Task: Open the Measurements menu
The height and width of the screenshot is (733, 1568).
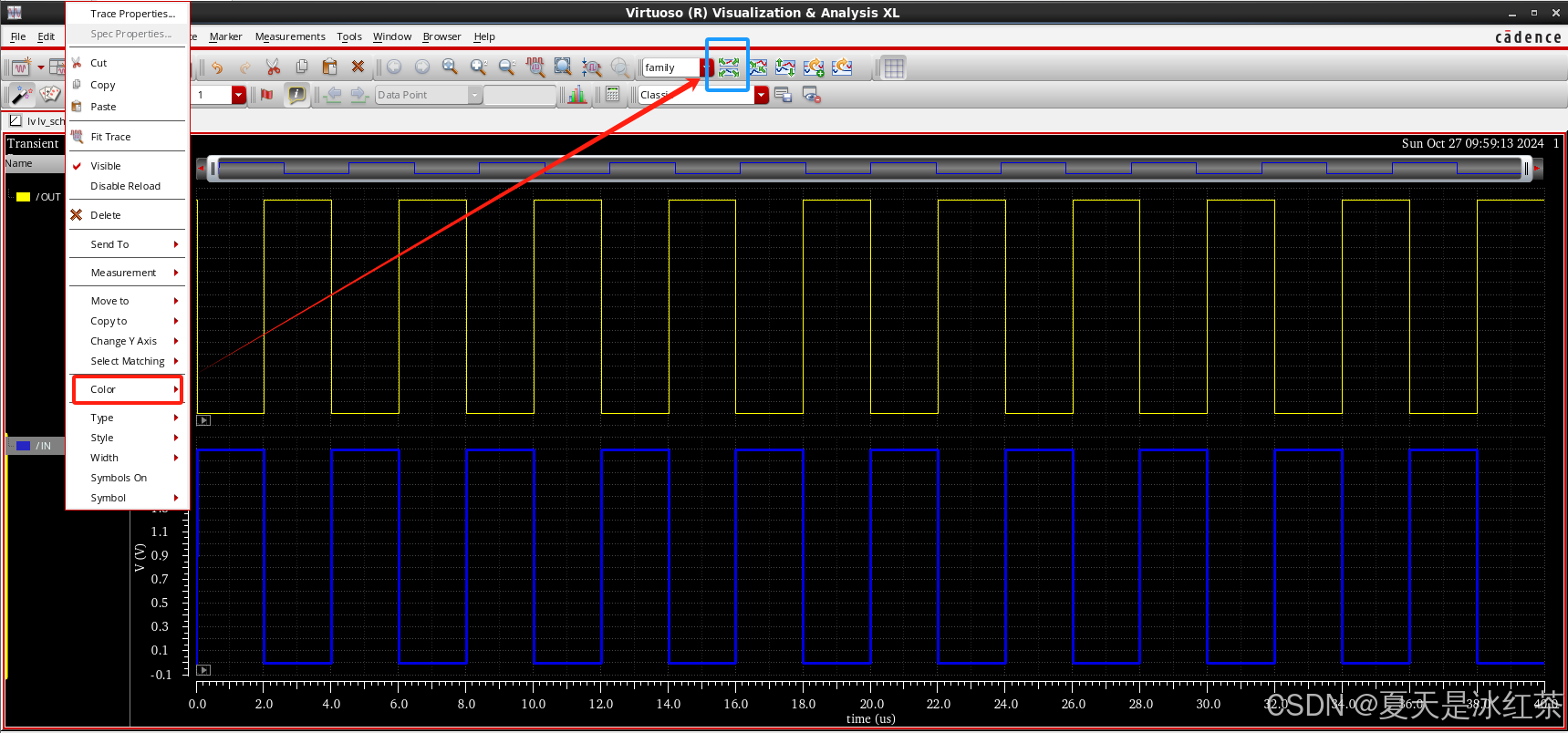Action: (290, 36)
